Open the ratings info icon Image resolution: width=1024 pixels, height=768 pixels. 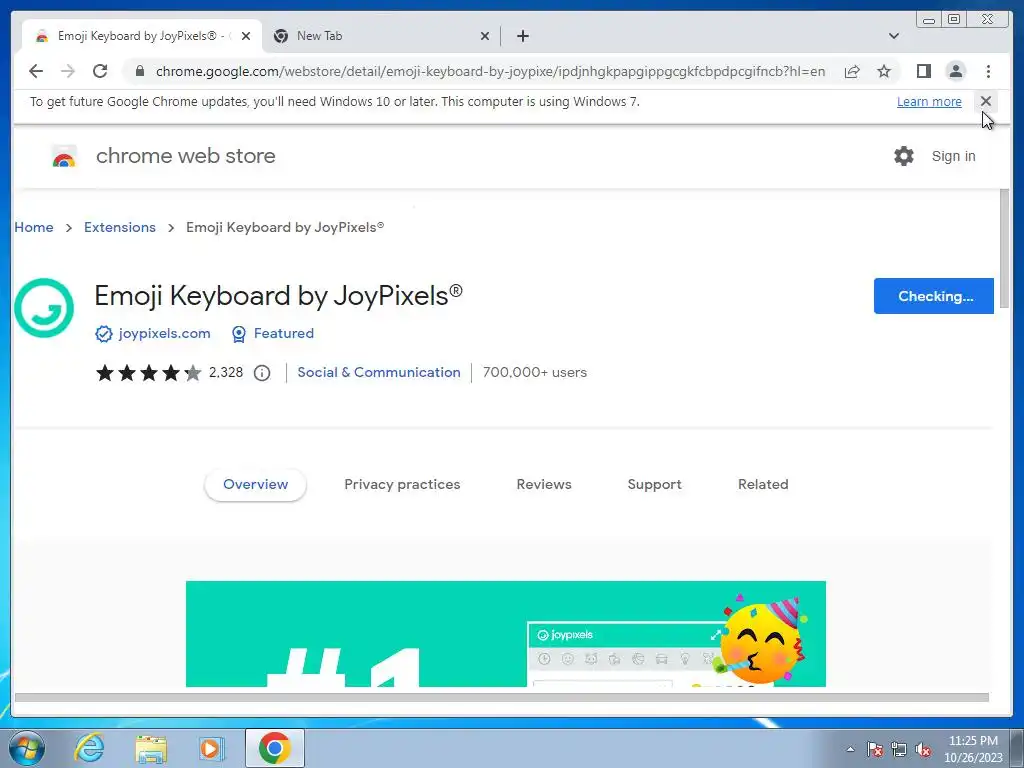(261, 373)
